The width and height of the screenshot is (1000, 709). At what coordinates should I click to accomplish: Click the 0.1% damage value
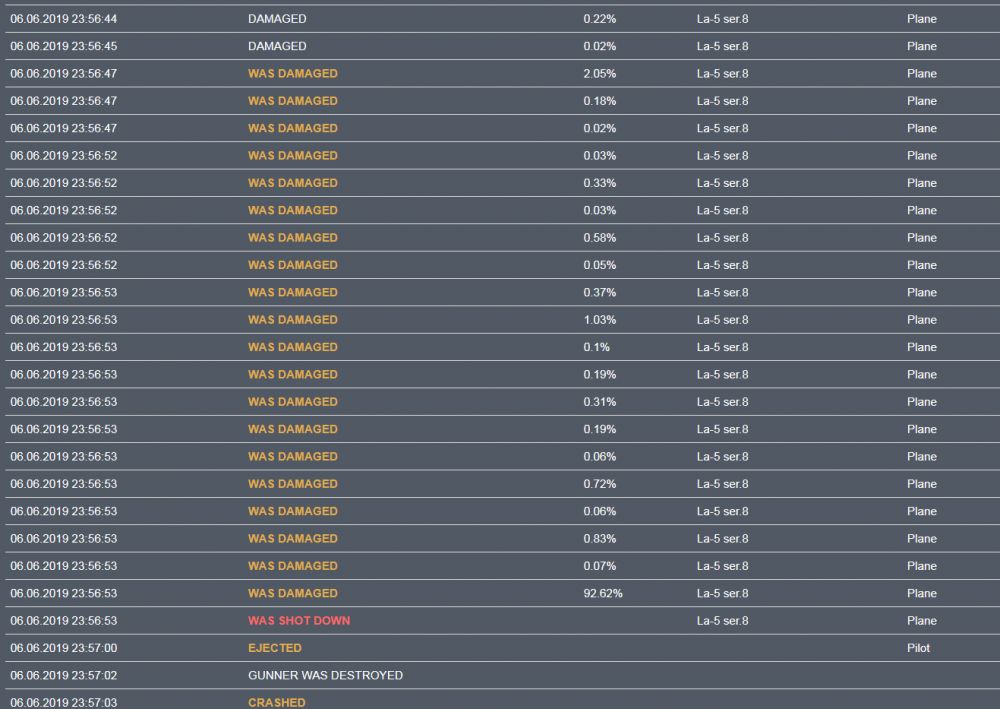[597, 347]
